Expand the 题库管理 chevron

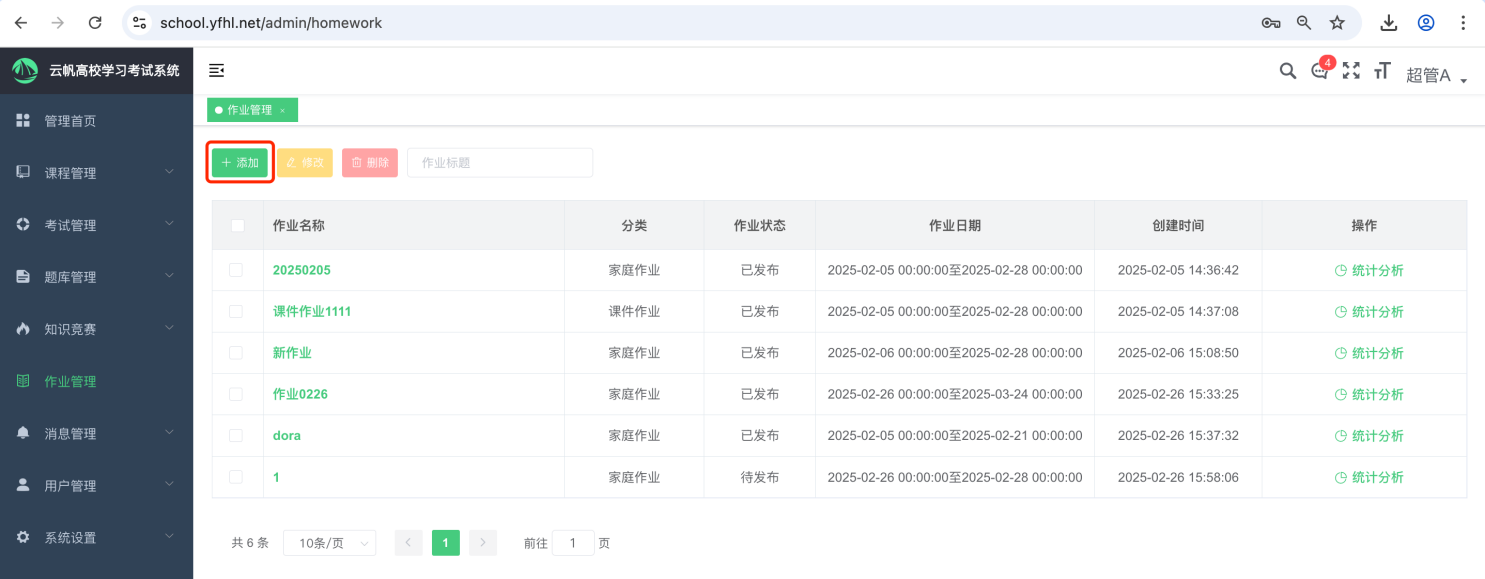[x=169, y=275]
